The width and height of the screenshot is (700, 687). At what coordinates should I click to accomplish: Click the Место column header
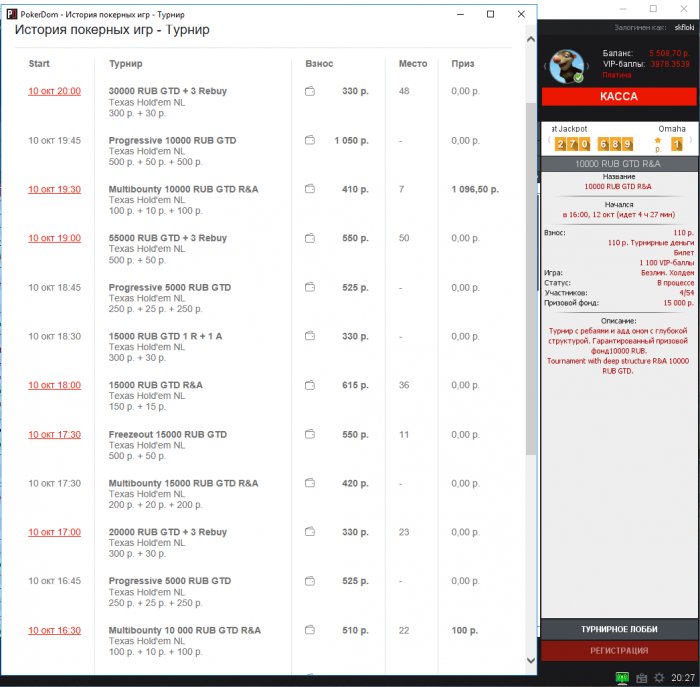[x=413, y=63]
